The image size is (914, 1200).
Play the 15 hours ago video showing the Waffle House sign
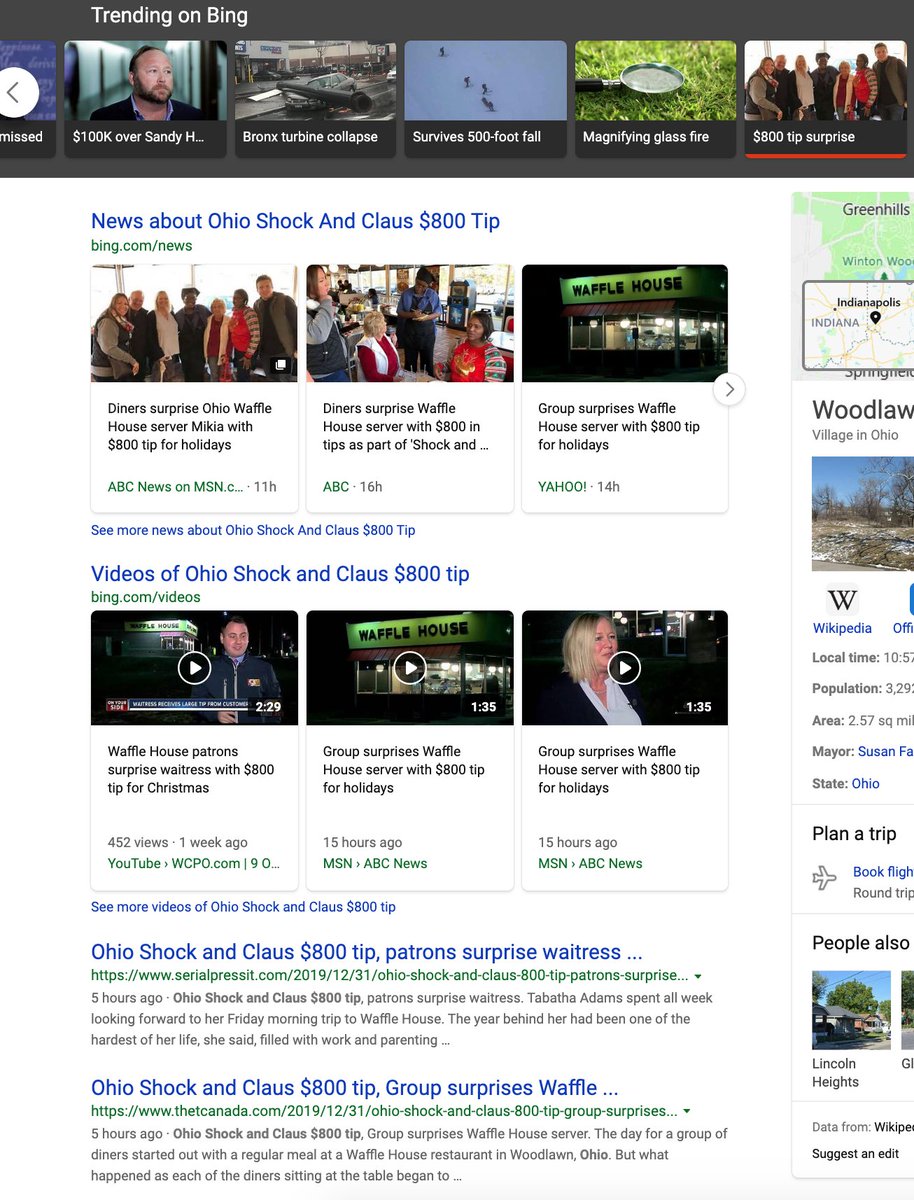410,667
